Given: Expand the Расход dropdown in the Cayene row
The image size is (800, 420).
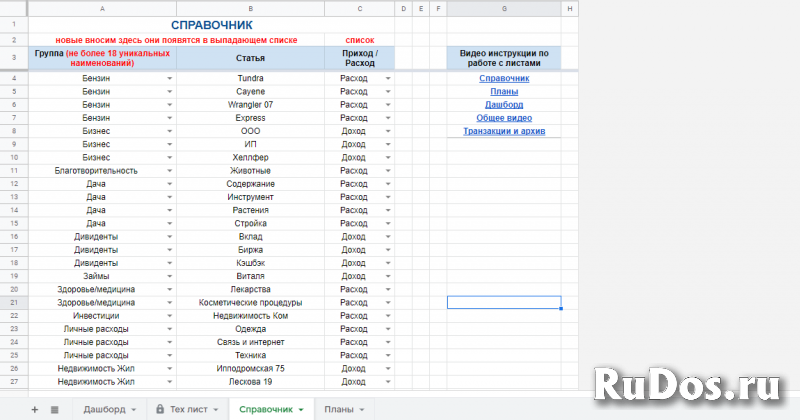Looking at the screenshot, I should pos(387,91).
